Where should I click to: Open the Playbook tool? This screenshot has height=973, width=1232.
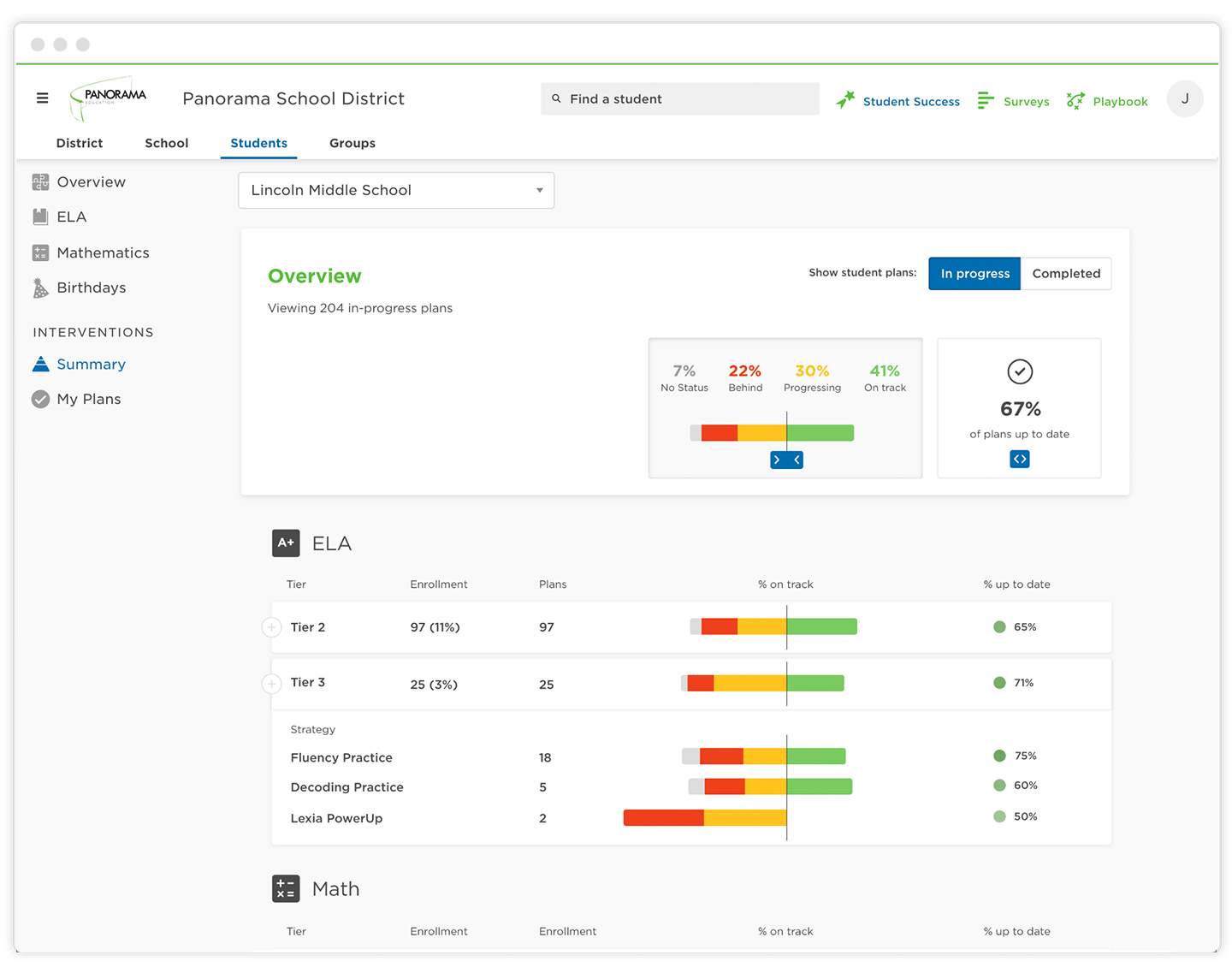[1120, 101]
